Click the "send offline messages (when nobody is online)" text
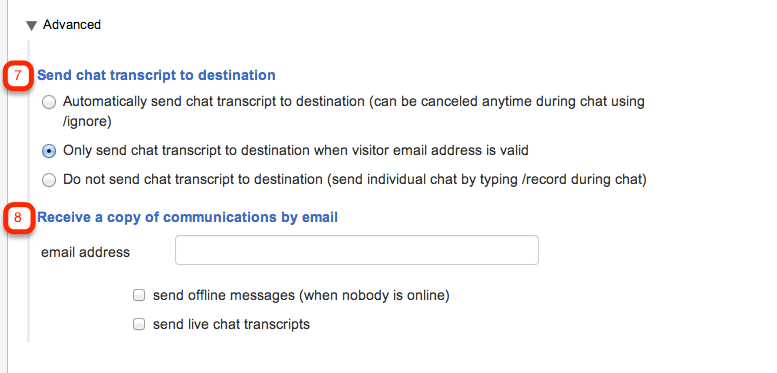This screenshot has height=373, width=777. 301,296
